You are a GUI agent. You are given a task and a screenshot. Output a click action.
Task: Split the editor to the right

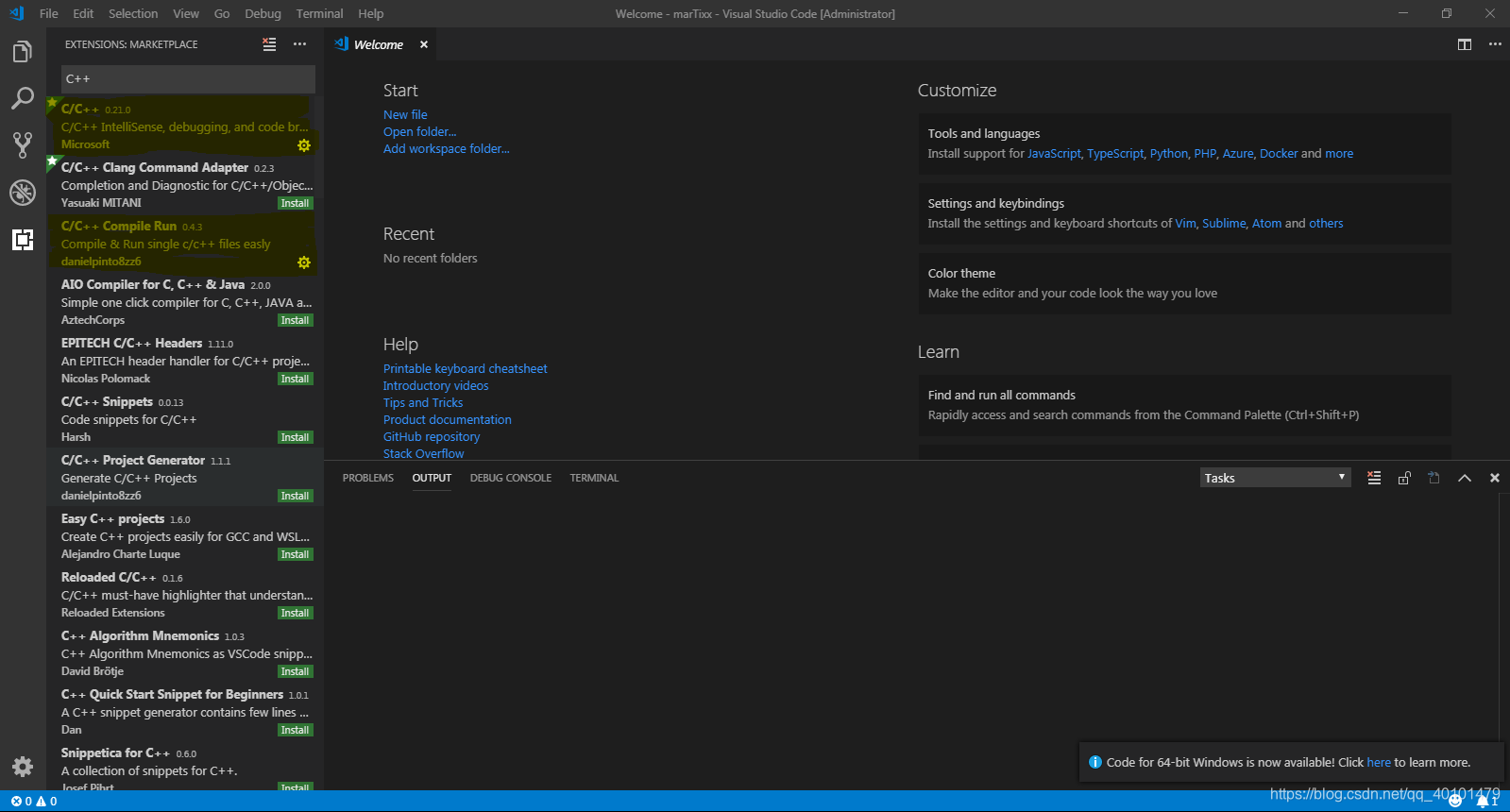click(1465, 44)
